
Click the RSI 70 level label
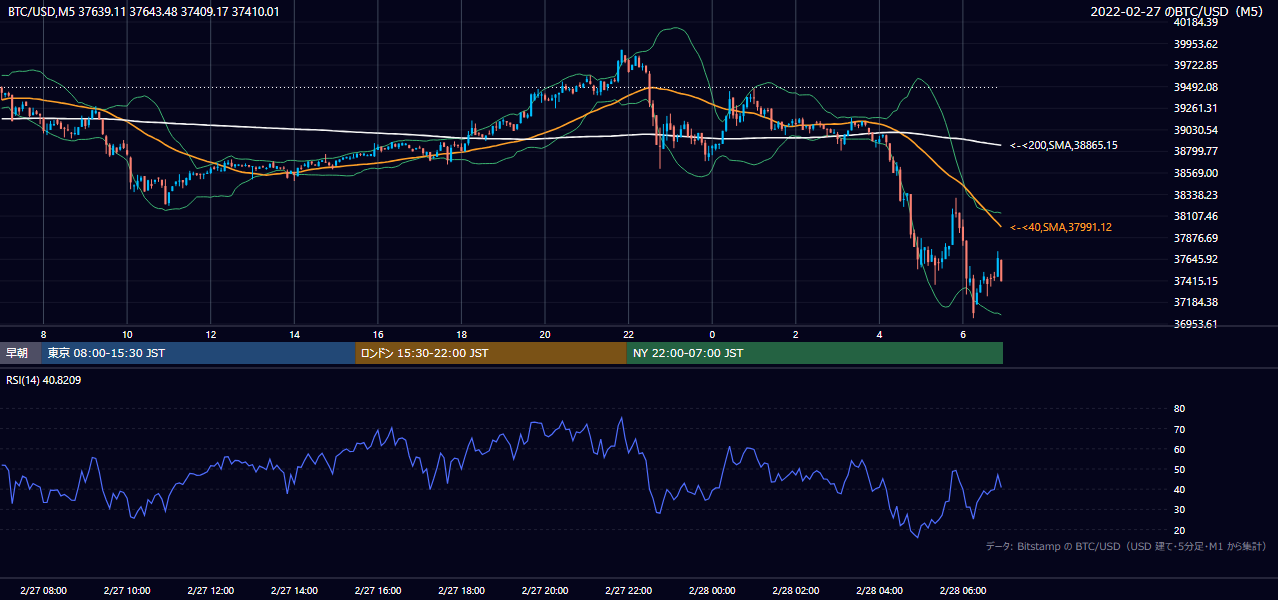(x=1179, y=429)
